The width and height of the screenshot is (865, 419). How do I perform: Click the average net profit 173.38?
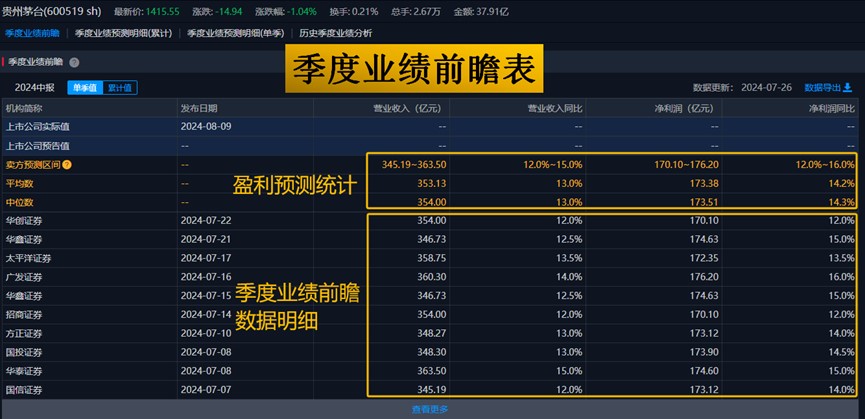pyautogui.click(x=704, y=184)
